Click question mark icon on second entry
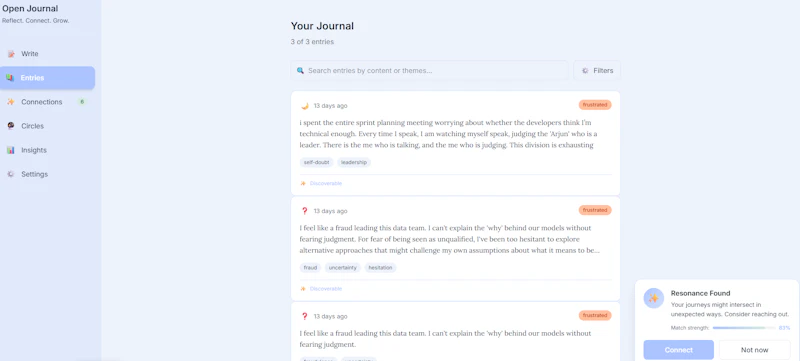 coord(305,211)
